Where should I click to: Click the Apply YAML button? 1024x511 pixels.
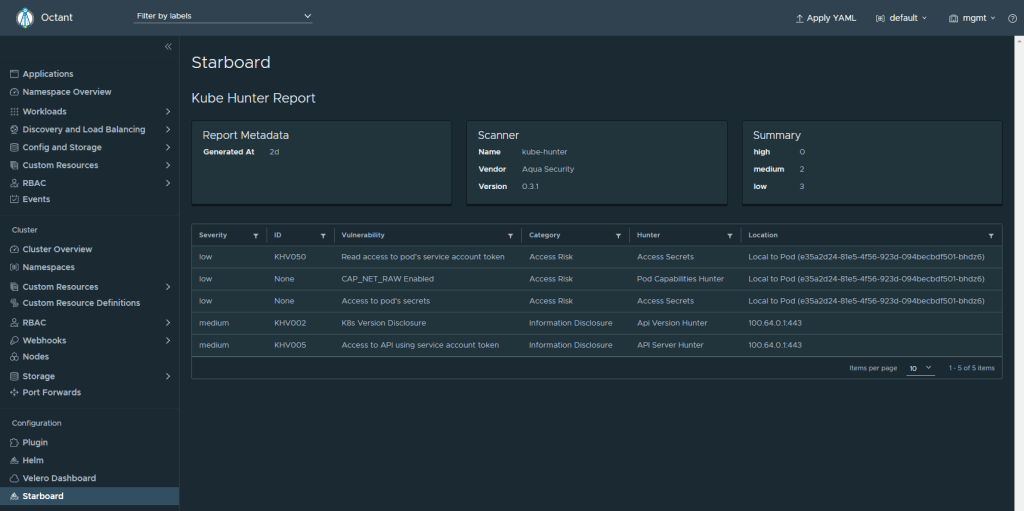coord(825,18)
